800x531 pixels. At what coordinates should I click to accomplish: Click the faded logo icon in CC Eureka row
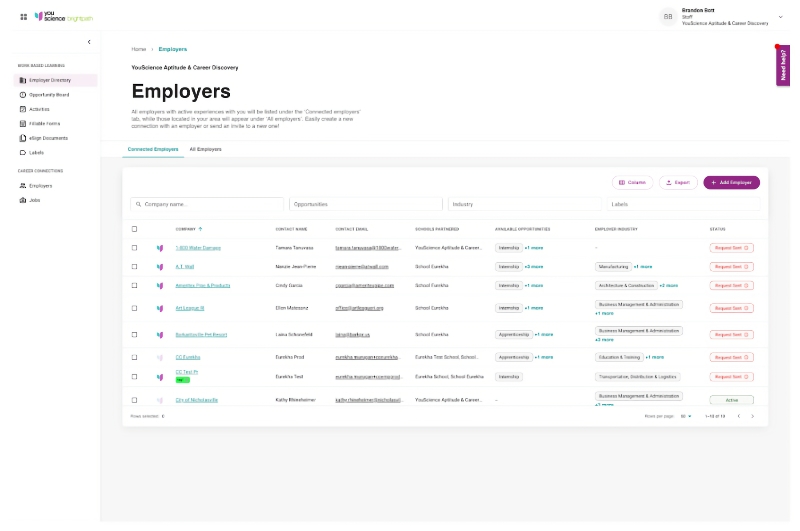(160, 358)
